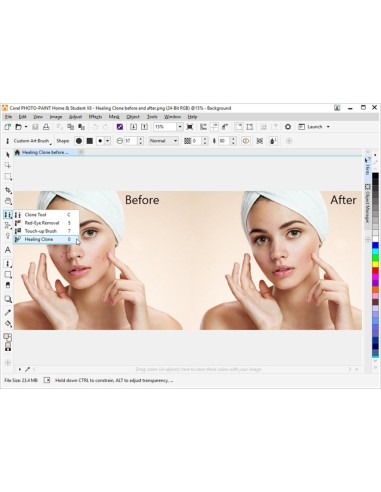Viewport: 381px width, 492px height.
Task: Open the Image menu
Action: [x=56, y=117]
